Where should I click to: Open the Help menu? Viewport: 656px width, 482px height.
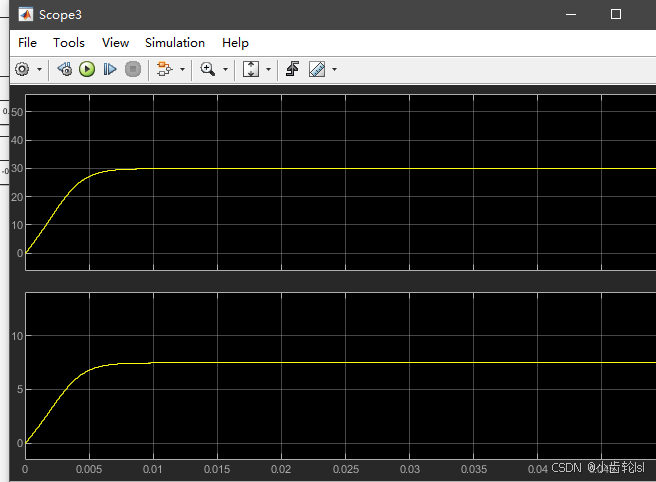click(235, 43)
